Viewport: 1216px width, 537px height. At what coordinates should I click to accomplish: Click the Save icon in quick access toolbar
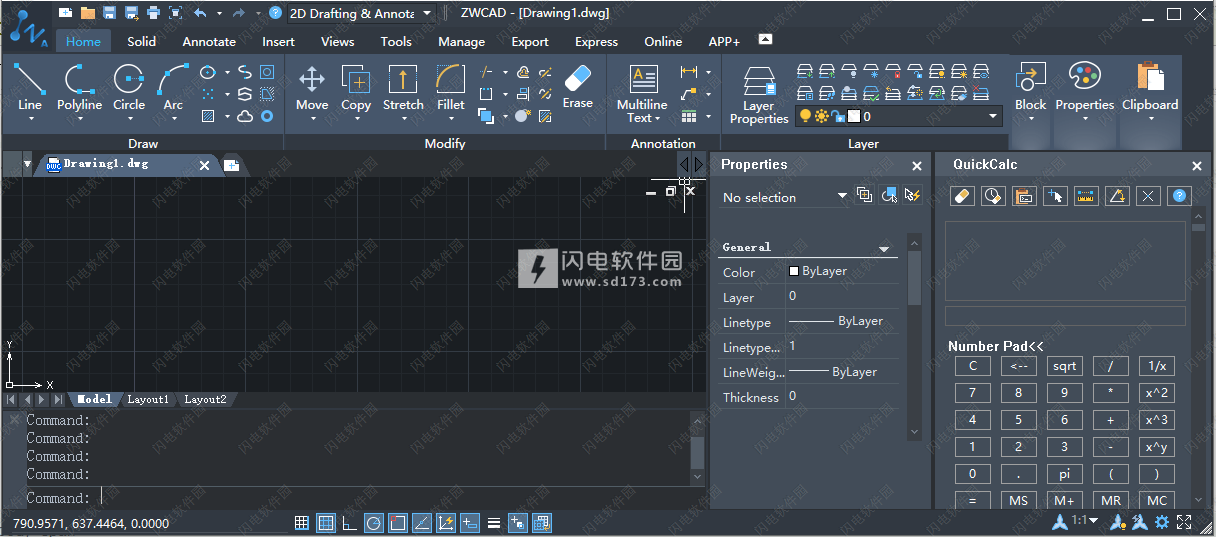pos(109,13)
